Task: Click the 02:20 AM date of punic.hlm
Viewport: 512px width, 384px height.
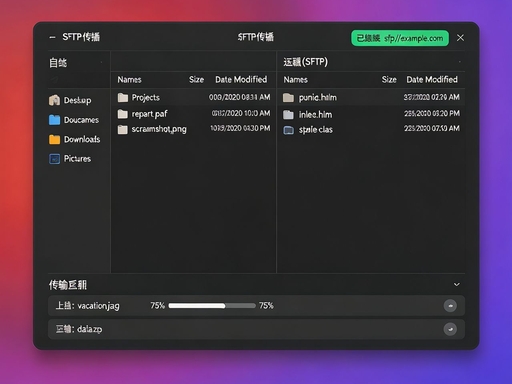Action: pyautogui.click(x=431, y=97)
